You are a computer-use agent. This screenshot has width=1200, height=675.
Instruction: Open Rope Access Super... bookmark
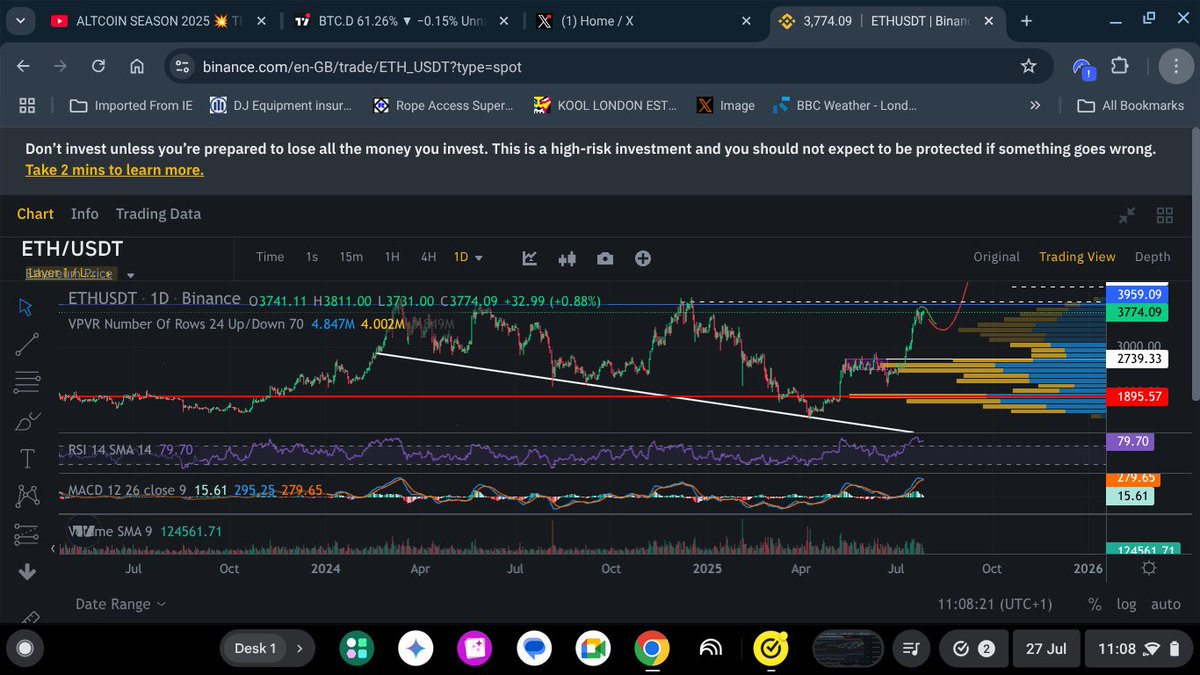(442, 105)
